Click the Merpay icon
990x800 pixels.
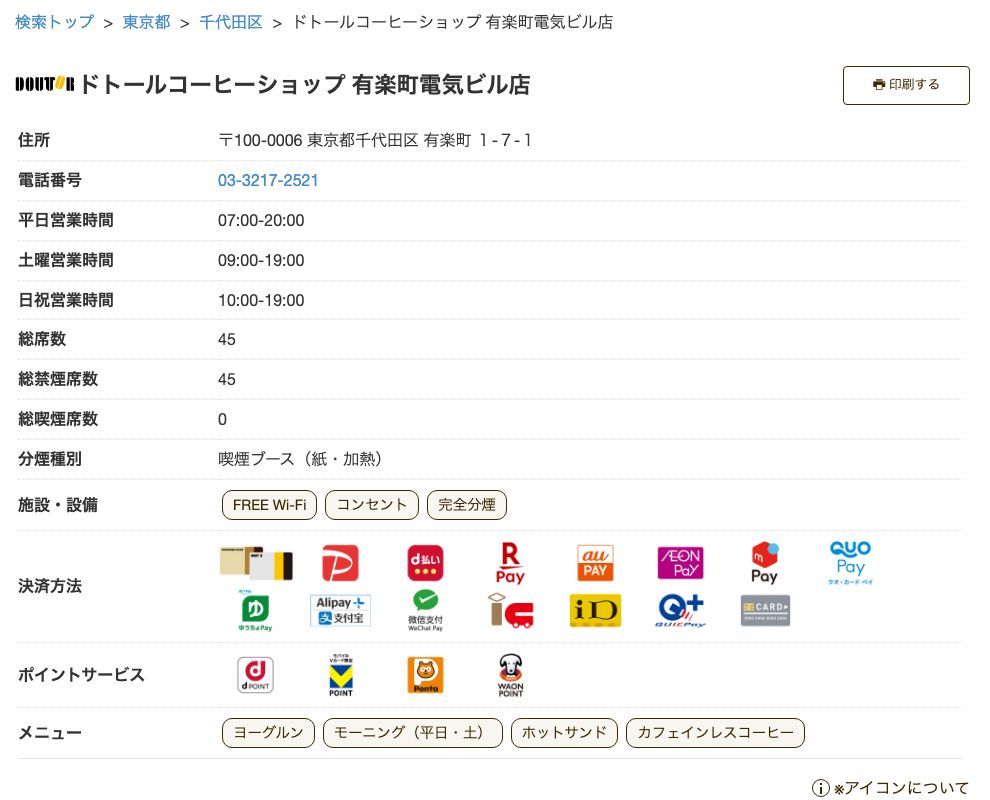(x=764, y=563)
